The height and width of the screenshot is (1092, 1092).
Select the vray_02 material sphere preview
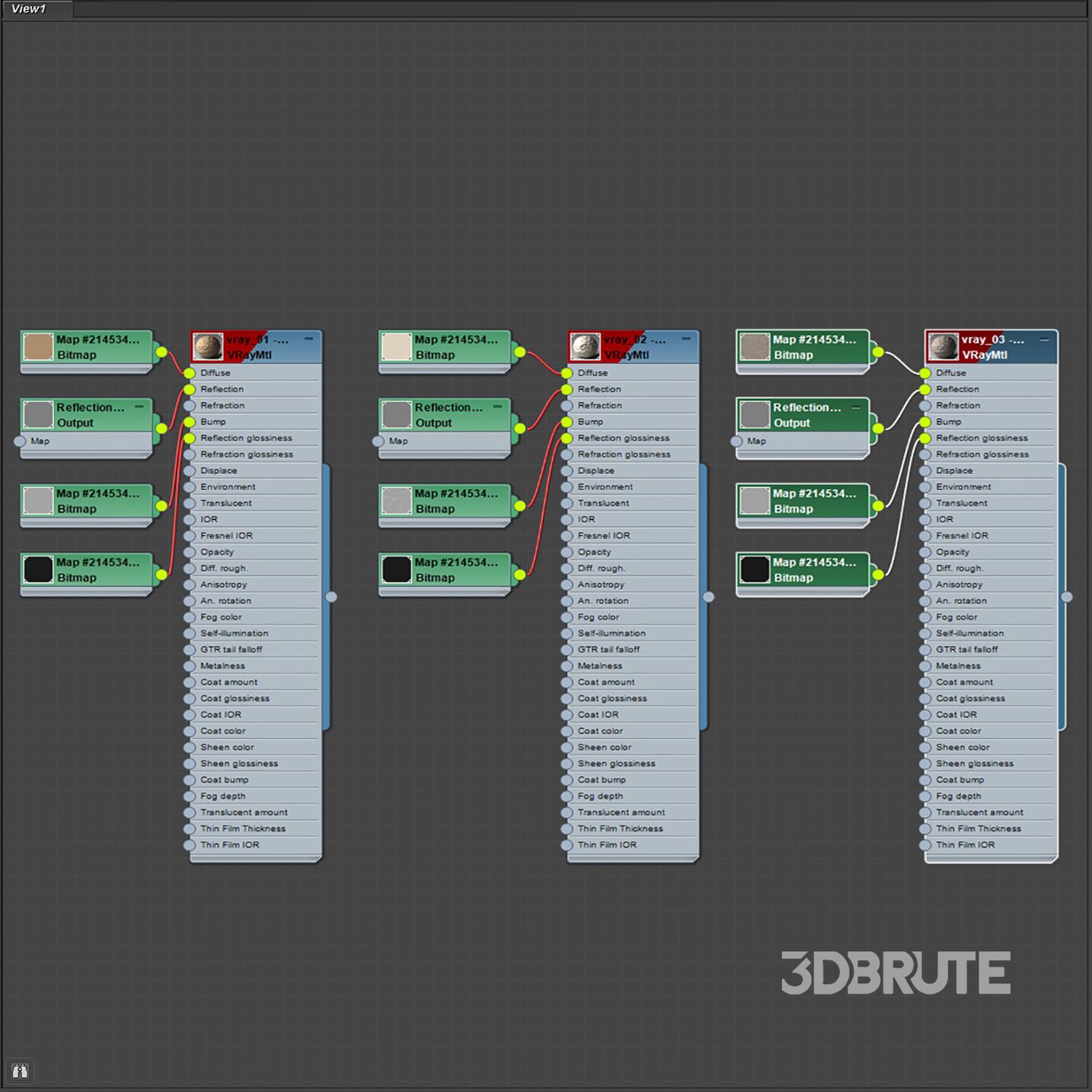pyautogui.click(x=585, y=347)
